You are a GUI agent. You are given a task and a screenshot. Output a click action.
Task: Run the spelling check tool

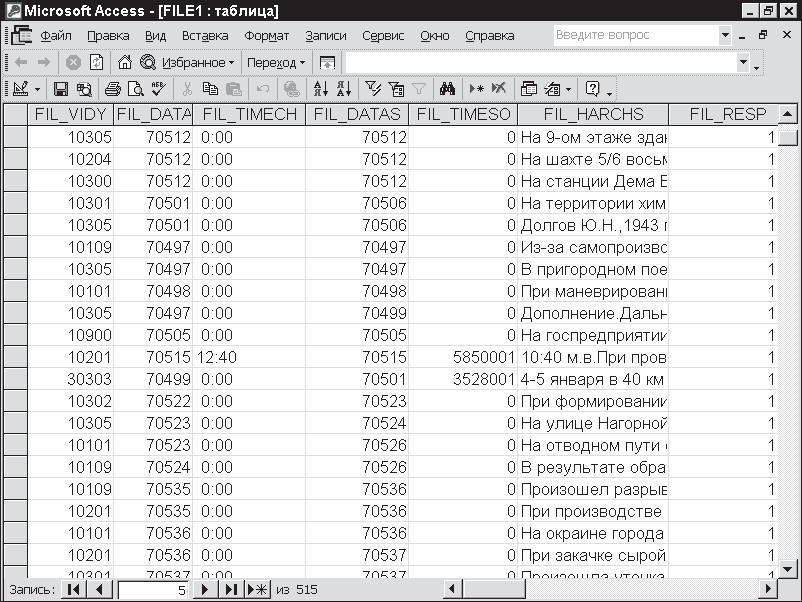(157, 88)
